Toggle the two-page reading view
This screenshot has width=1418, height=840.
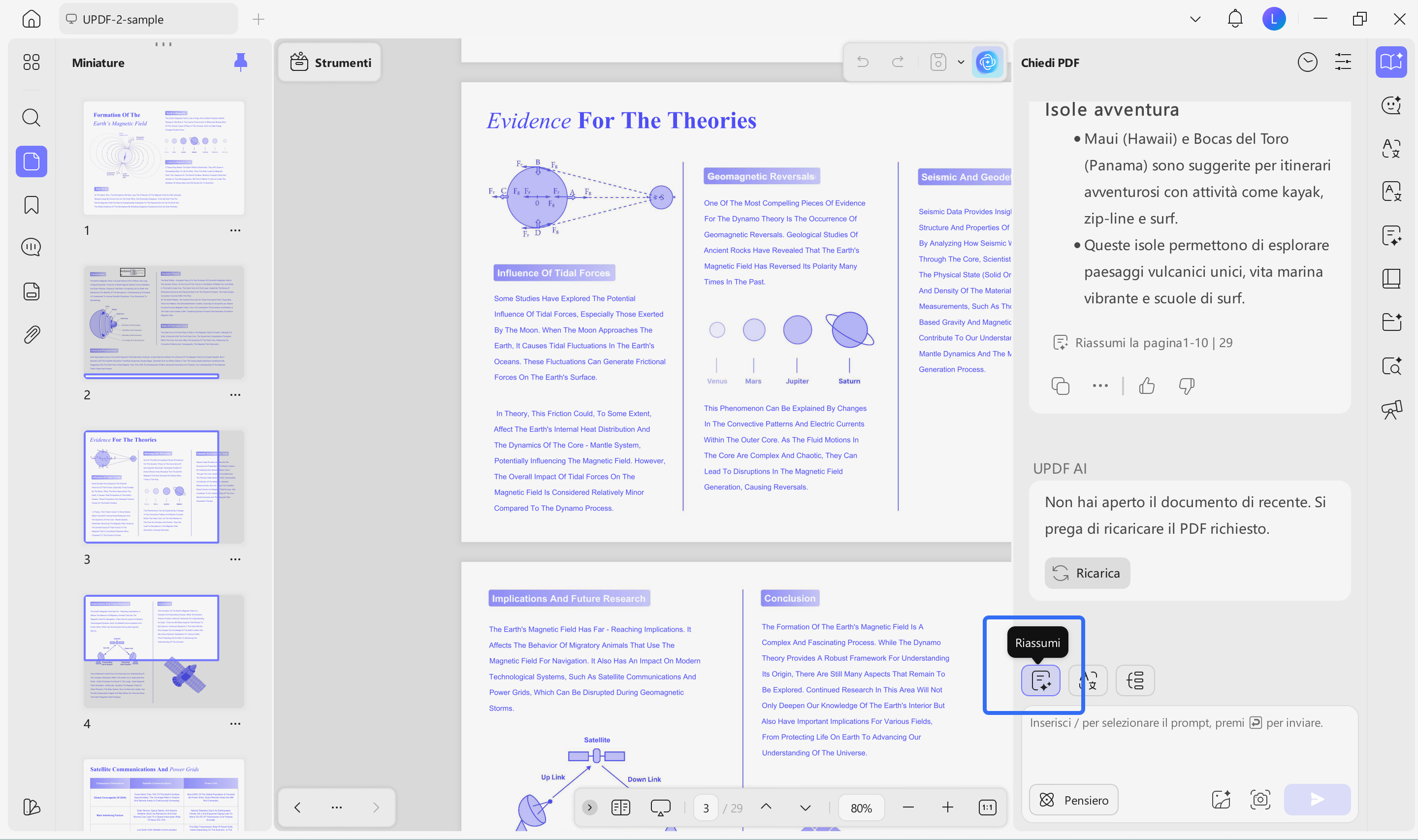620,808
